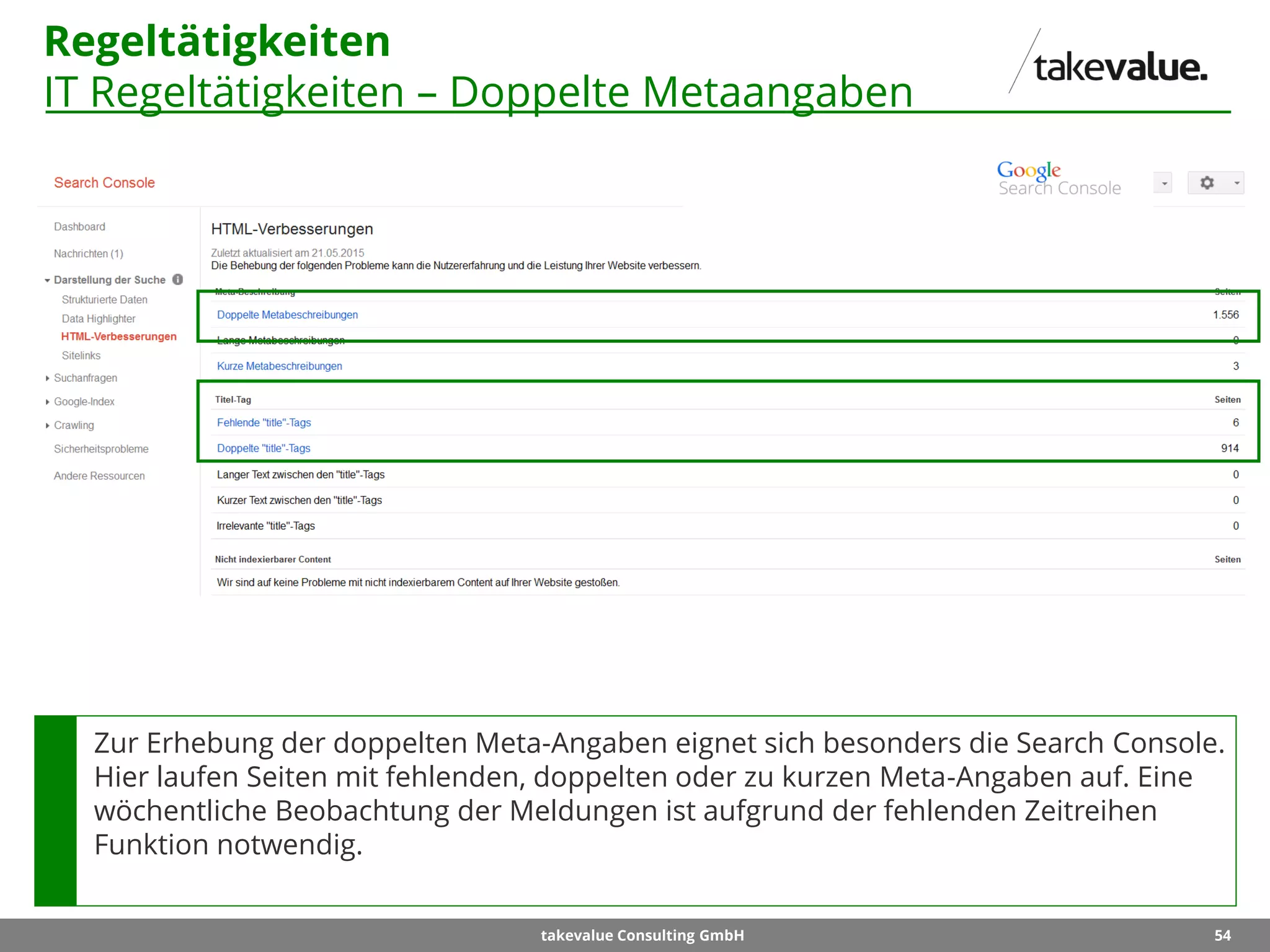Click the slide number 54
This screenshot has width=1270, height=952.
[x=1223, y=935]
